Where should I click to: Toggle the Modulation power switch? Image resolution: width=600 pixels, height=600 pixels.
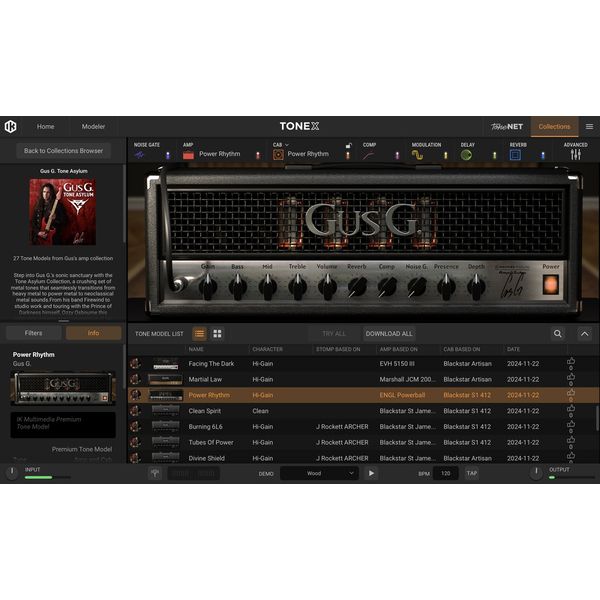click(x=445, y=155)
